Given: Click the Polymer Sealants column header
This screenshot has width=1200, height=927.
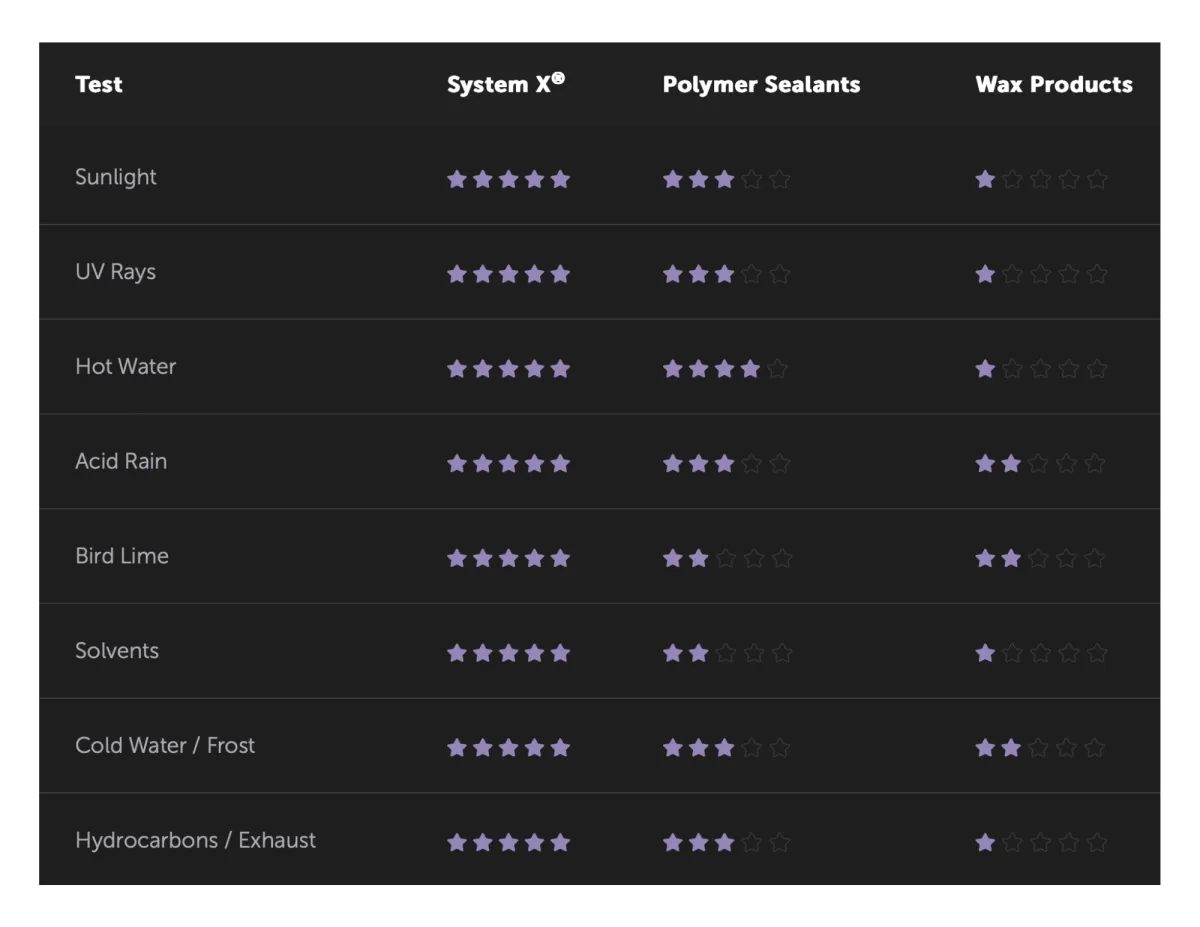Looking at the screenshot, I should tap(761, 85).
